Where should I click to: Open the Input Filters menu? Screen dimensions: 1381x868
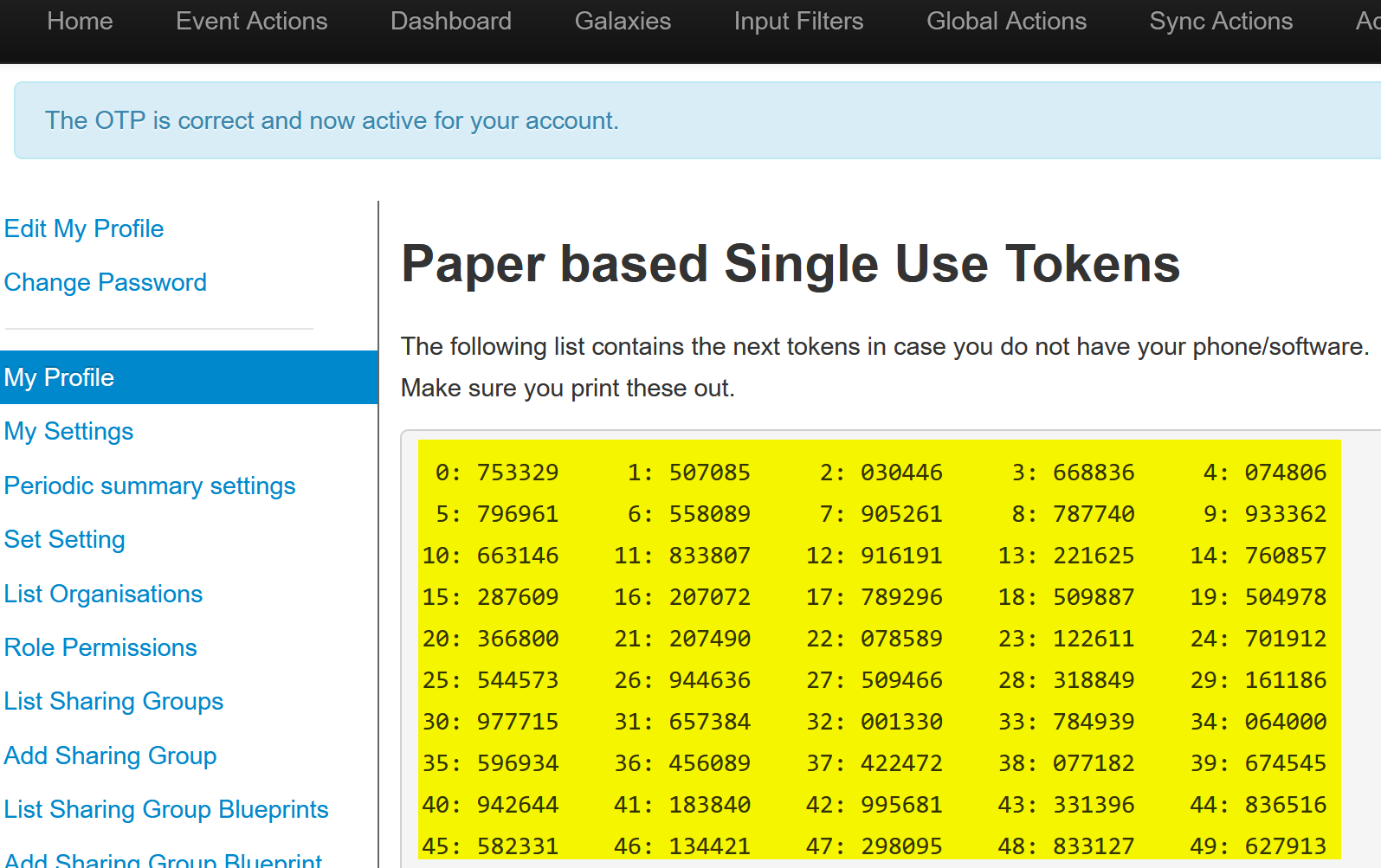(798, 21)
